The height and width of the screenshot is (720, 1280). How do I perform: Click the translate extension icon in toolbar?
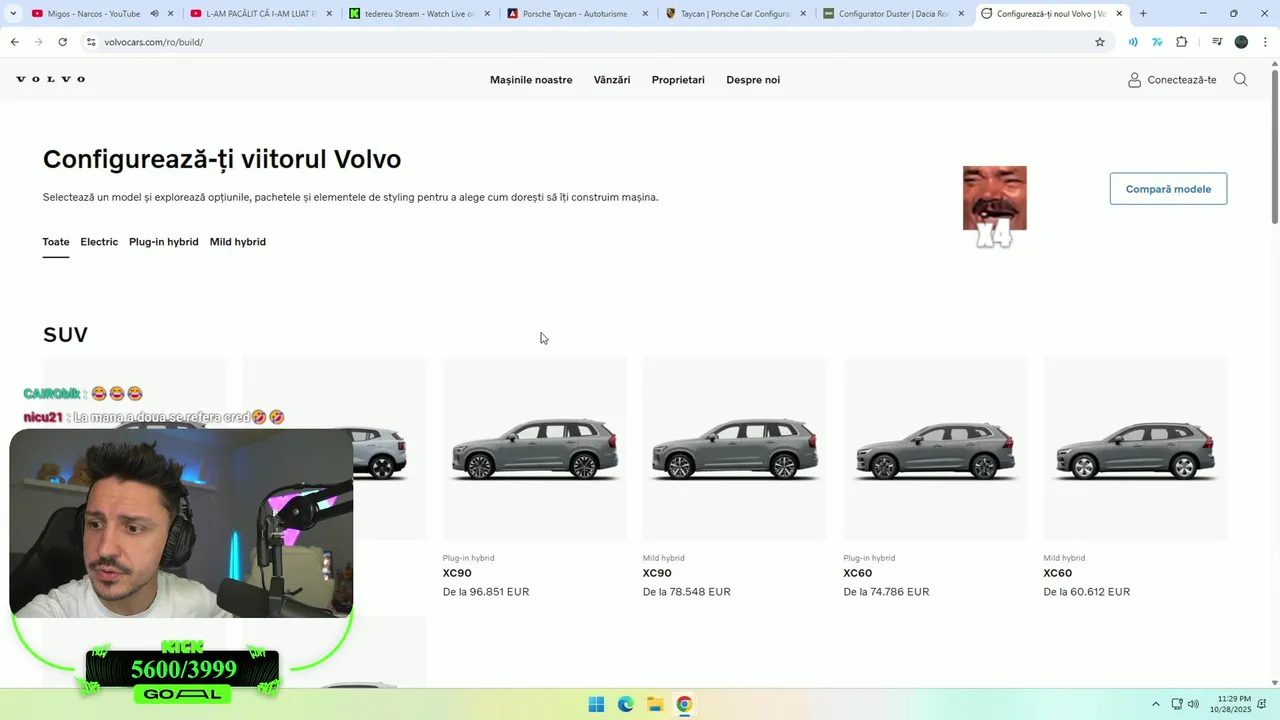(1157, 42)
